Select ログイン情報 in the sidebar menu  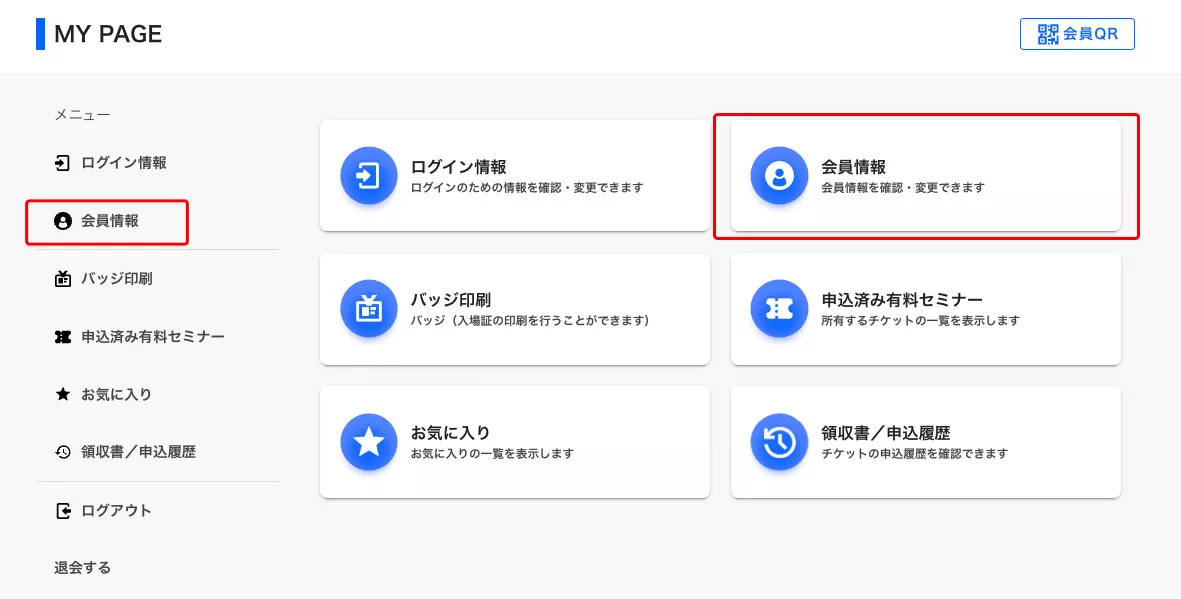tap(124, 163)
